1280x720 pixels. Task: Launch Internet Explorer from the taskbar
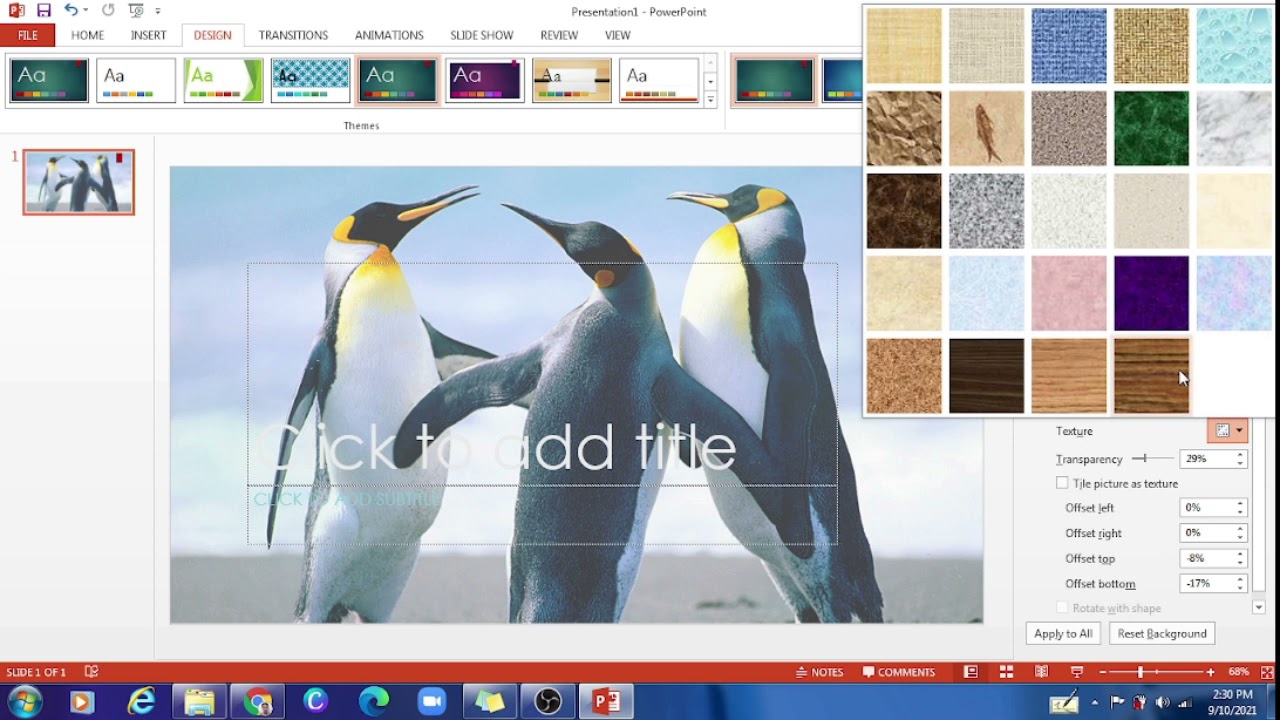point(141,702)
